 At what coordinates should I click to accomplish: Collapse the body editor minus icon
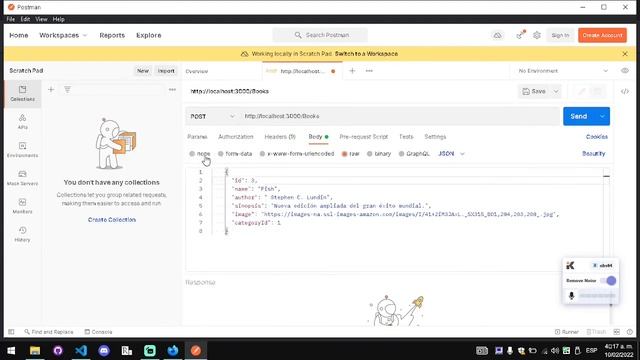coord(607,176)
